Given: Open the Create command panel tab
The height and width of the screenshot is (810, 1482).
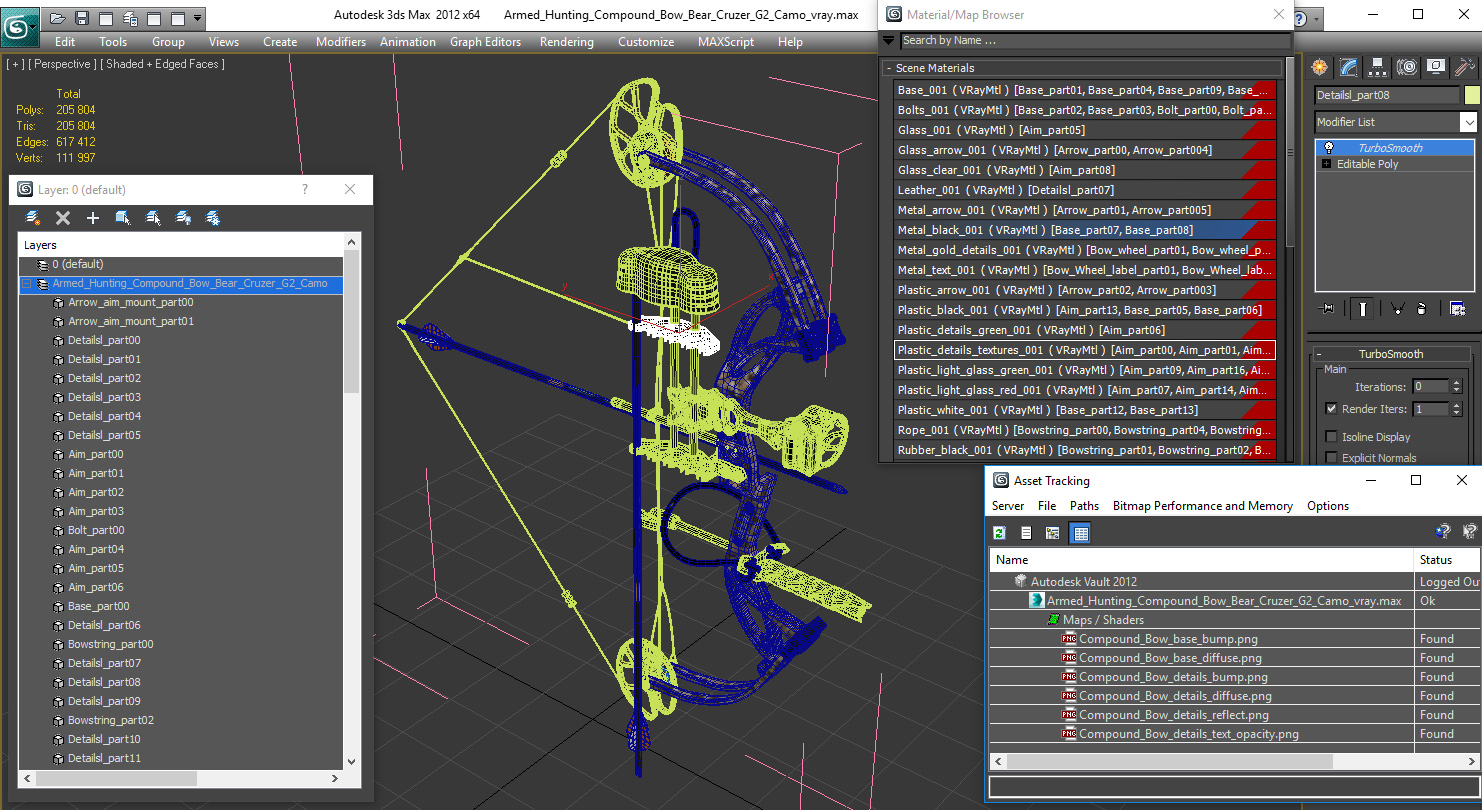Looking at the screenshot, I should (1320, 67).
